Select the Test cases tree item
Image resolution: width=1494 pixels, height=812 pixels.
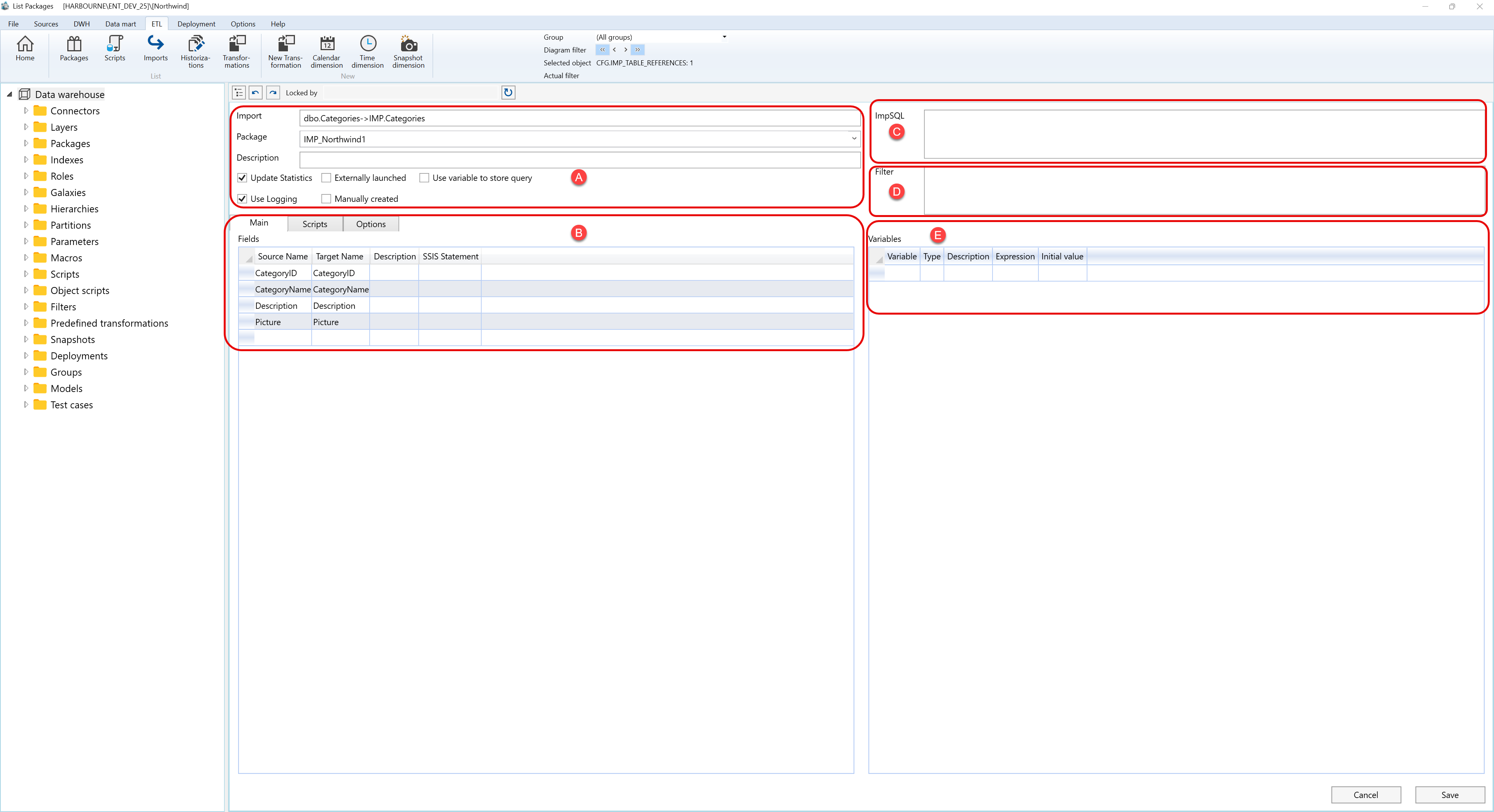coord(71,404)
